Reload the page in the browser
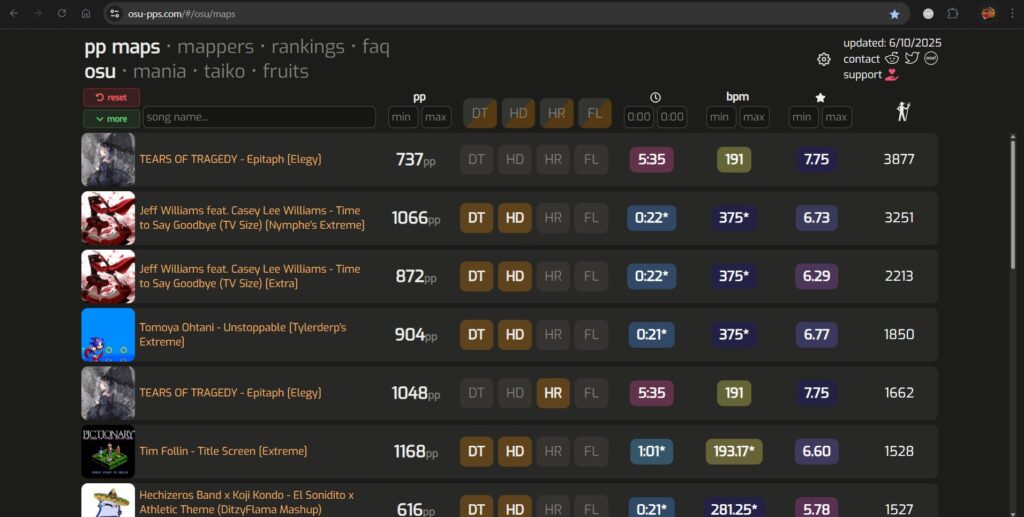1024x517 pixels. point(61,13)
